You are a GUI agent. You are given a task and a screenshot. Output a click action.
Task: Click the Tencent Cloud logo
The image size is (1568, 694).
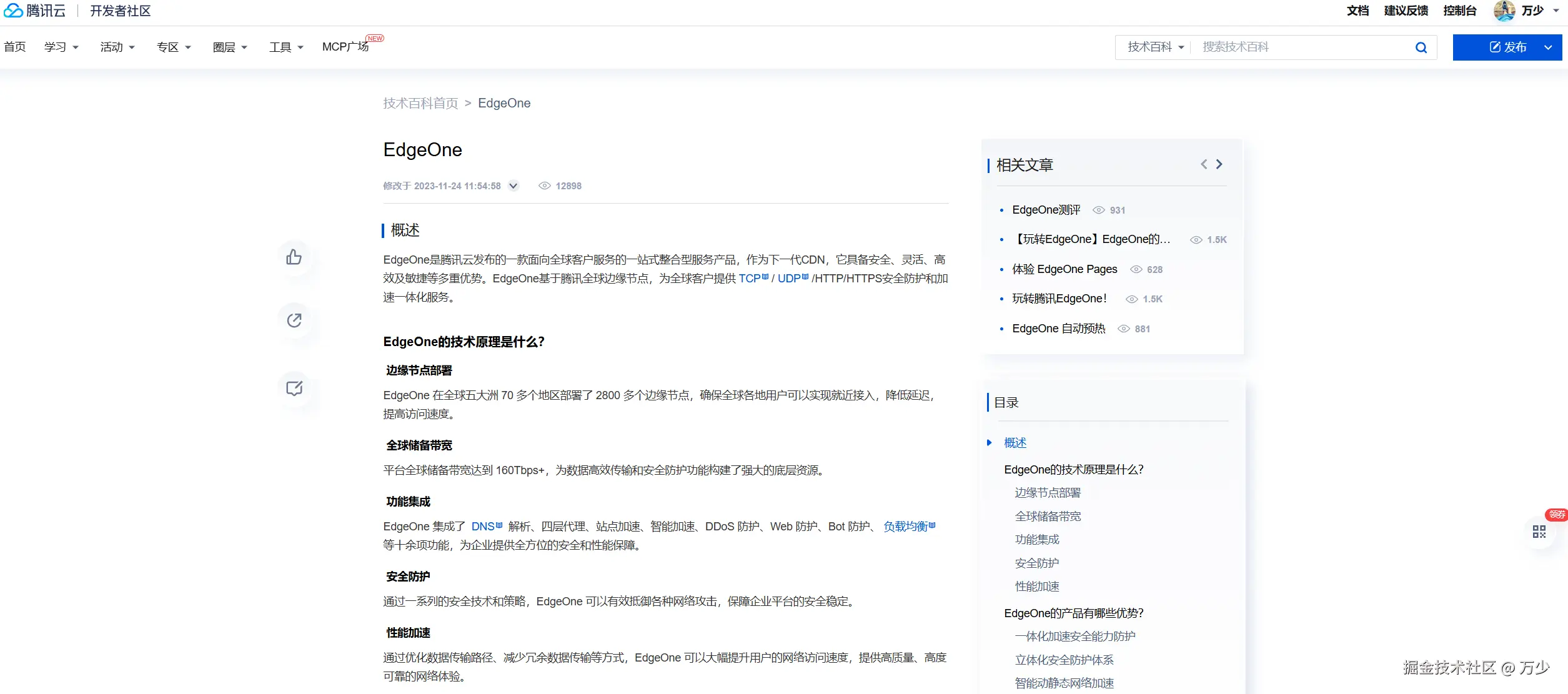click(x=34, y=11)
